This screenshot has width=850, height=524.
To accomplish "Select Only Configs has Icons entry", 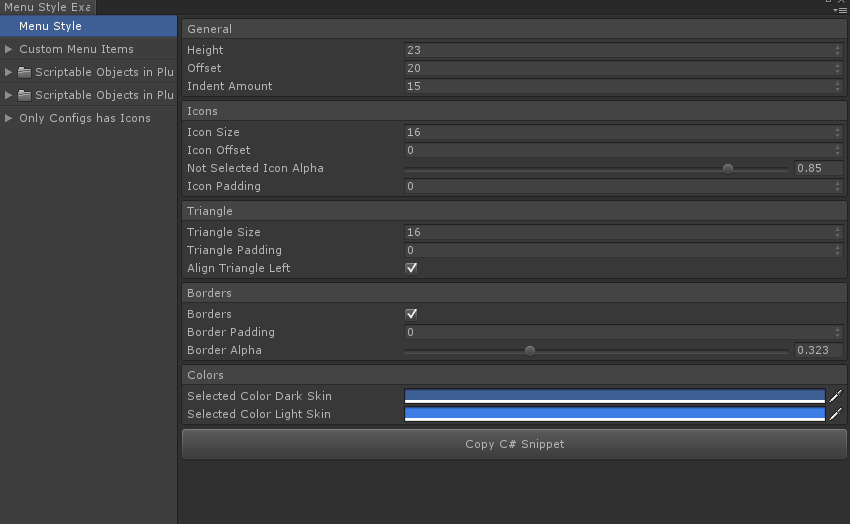I will 85,118.
